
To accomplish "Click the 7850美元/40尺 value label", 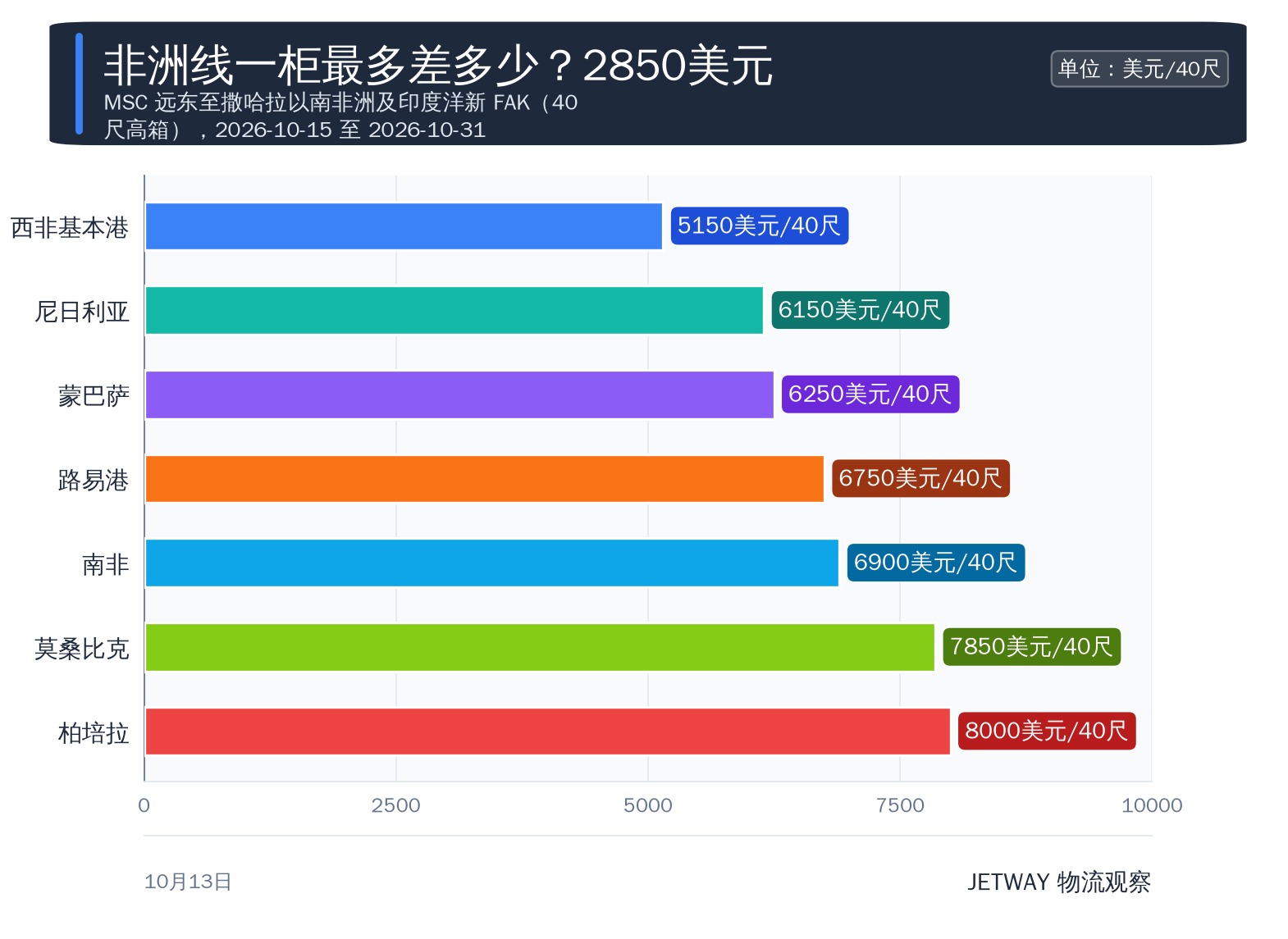I will pyautogui.click(x=1031, y=647).
